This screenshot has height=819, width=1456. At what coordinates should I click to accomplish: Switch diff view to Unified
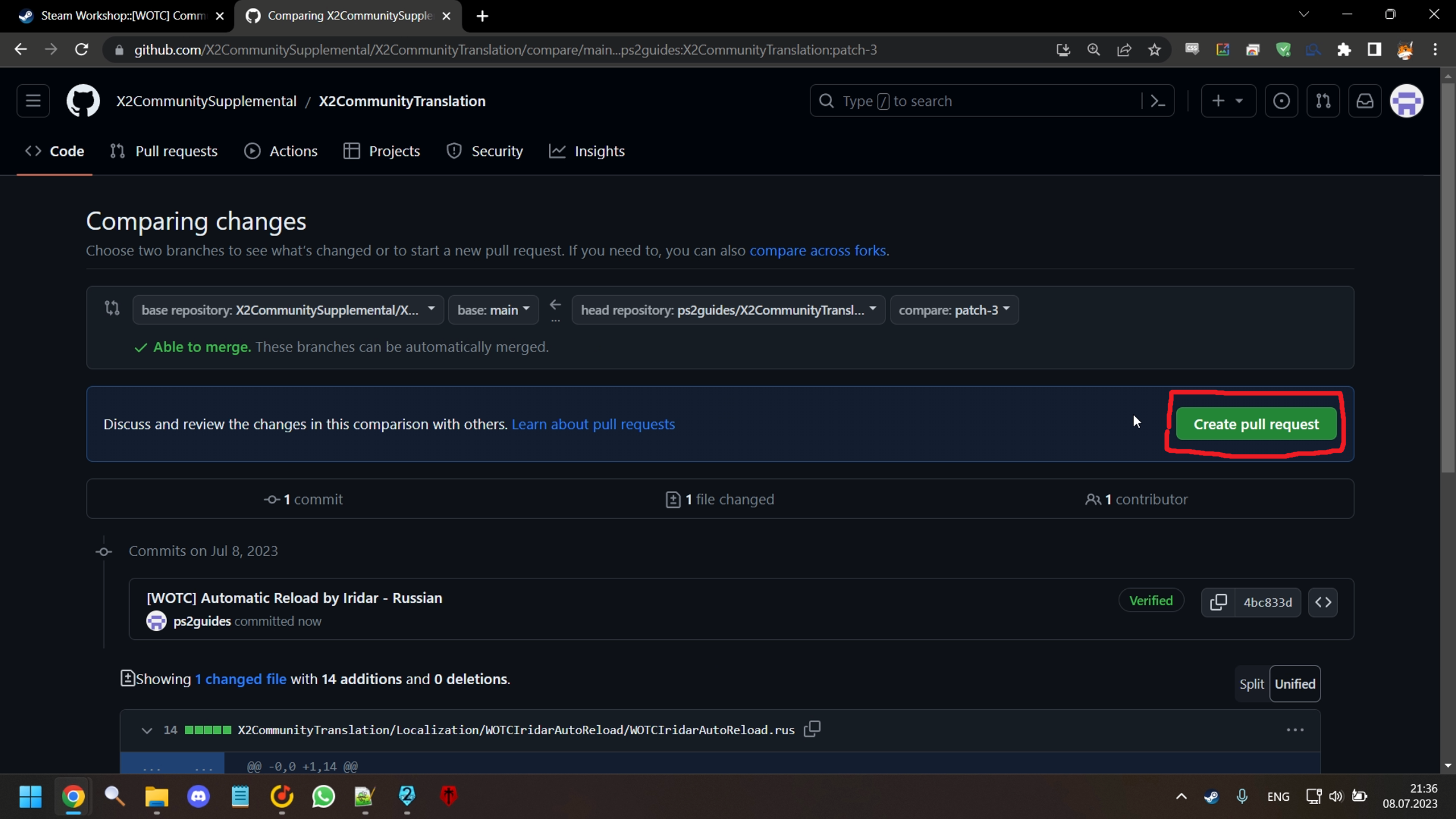[x=1294, y=684]
